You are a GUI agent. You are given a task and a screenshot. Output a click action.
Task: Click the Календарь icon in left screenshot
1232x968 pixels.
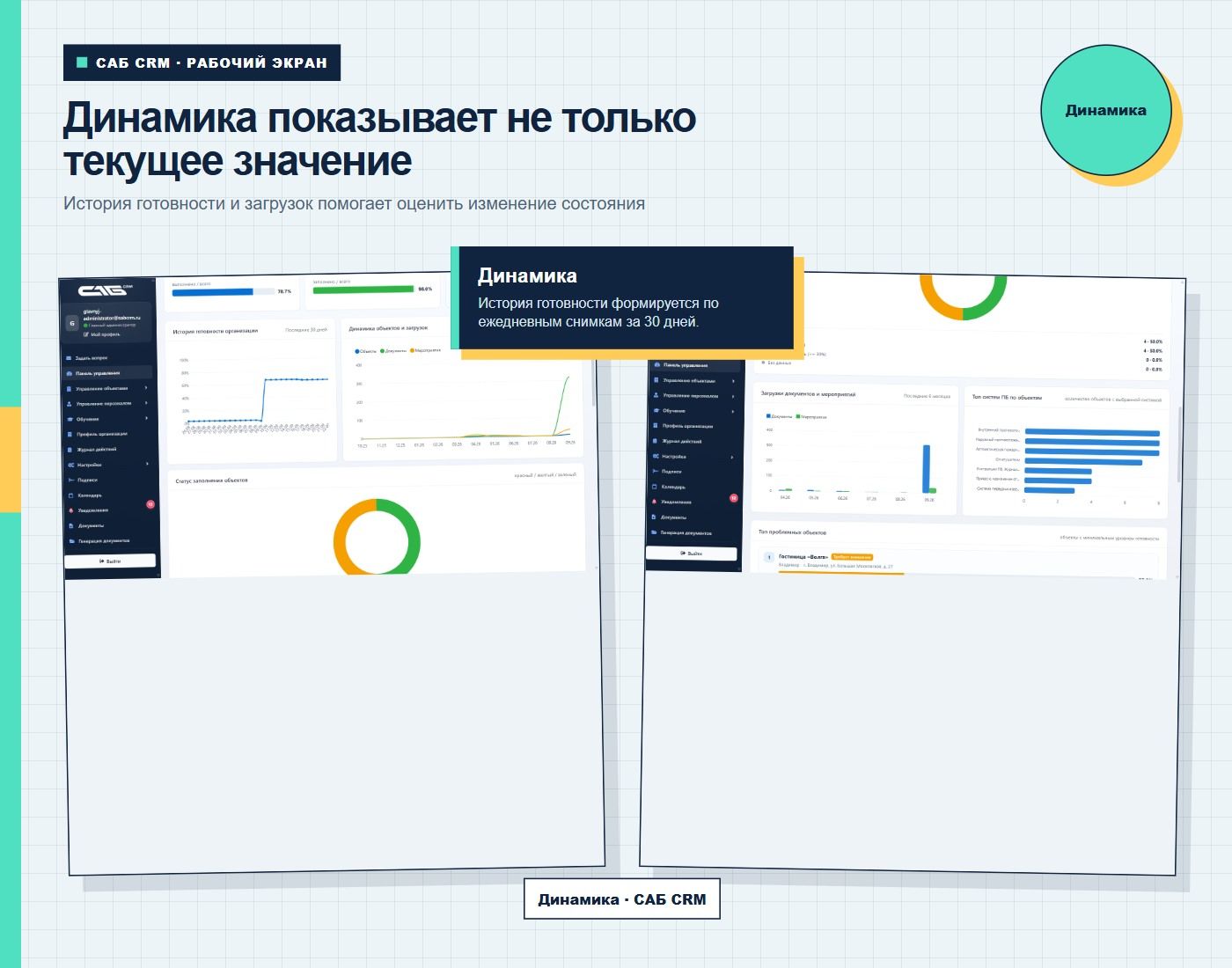coord(70,495)
